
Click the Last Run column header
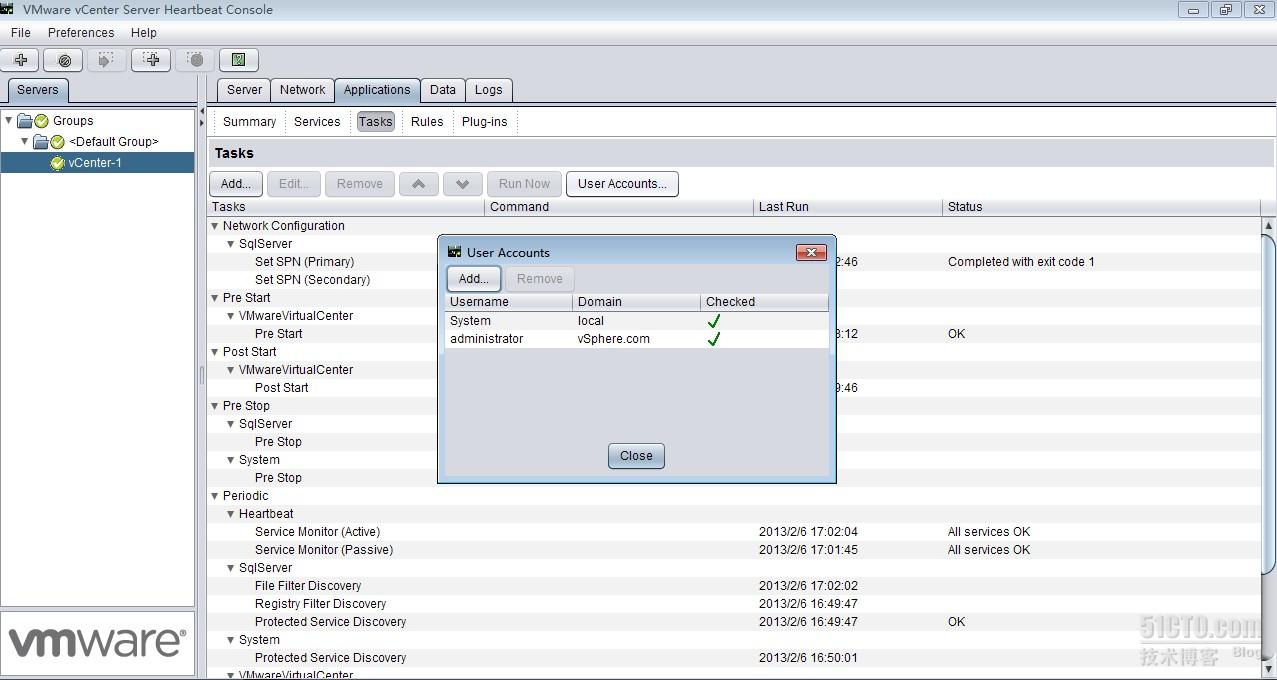[848, 207]
